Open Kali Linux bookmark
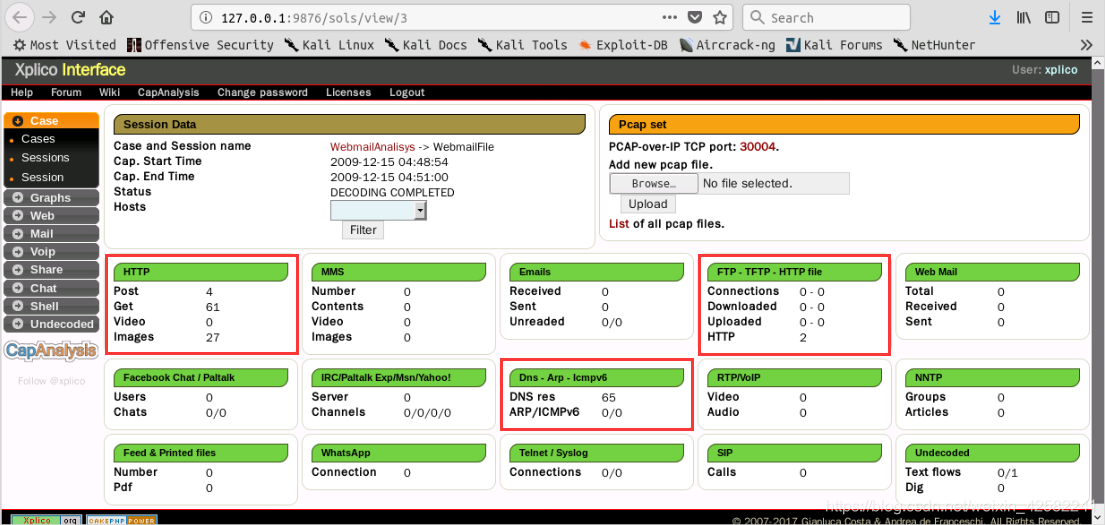This screenshot has width=1105, height=525. point(329,45)
